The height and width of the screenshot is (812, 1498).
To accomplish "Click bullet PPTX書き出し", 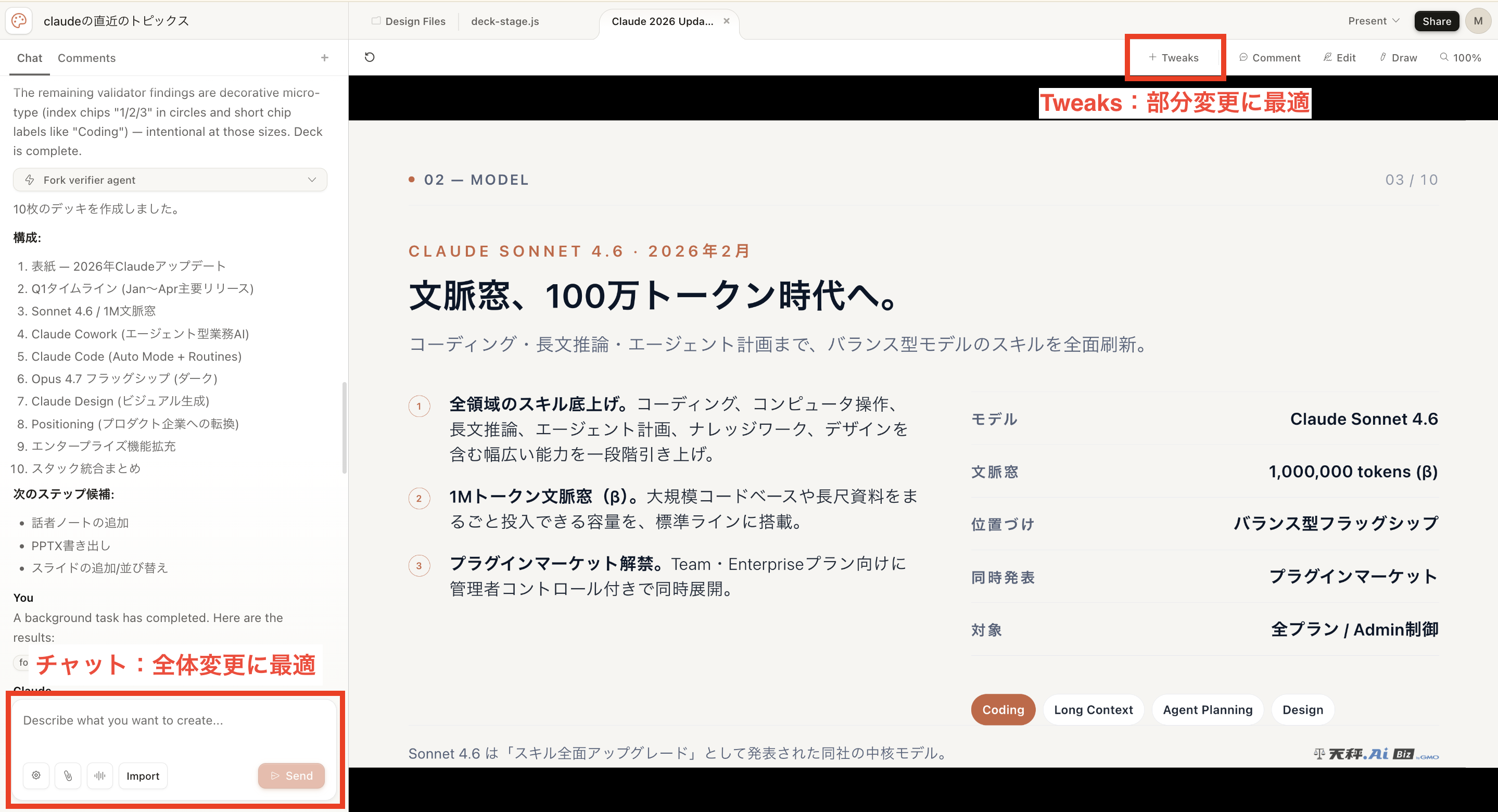I will tap(71, 545).
